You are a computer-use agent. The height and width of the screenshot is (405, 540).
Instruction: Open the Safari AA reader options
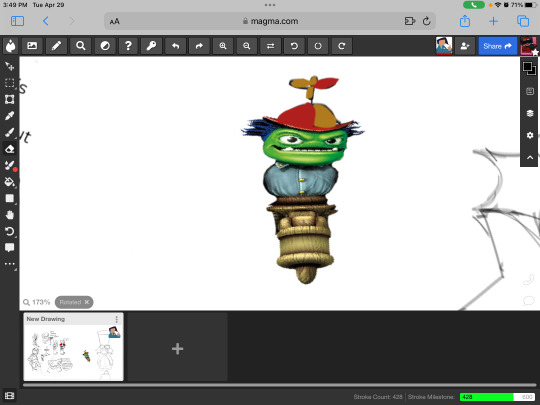point(115,21)
